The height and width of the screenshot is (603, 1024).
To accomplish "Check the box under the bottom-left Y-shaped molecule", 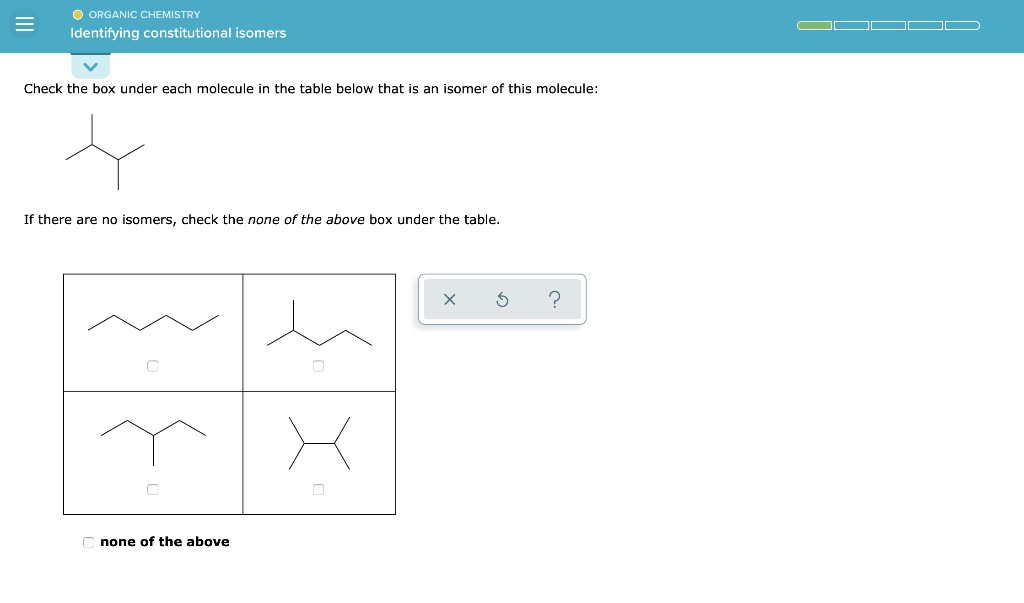I will tap(152, 489).
